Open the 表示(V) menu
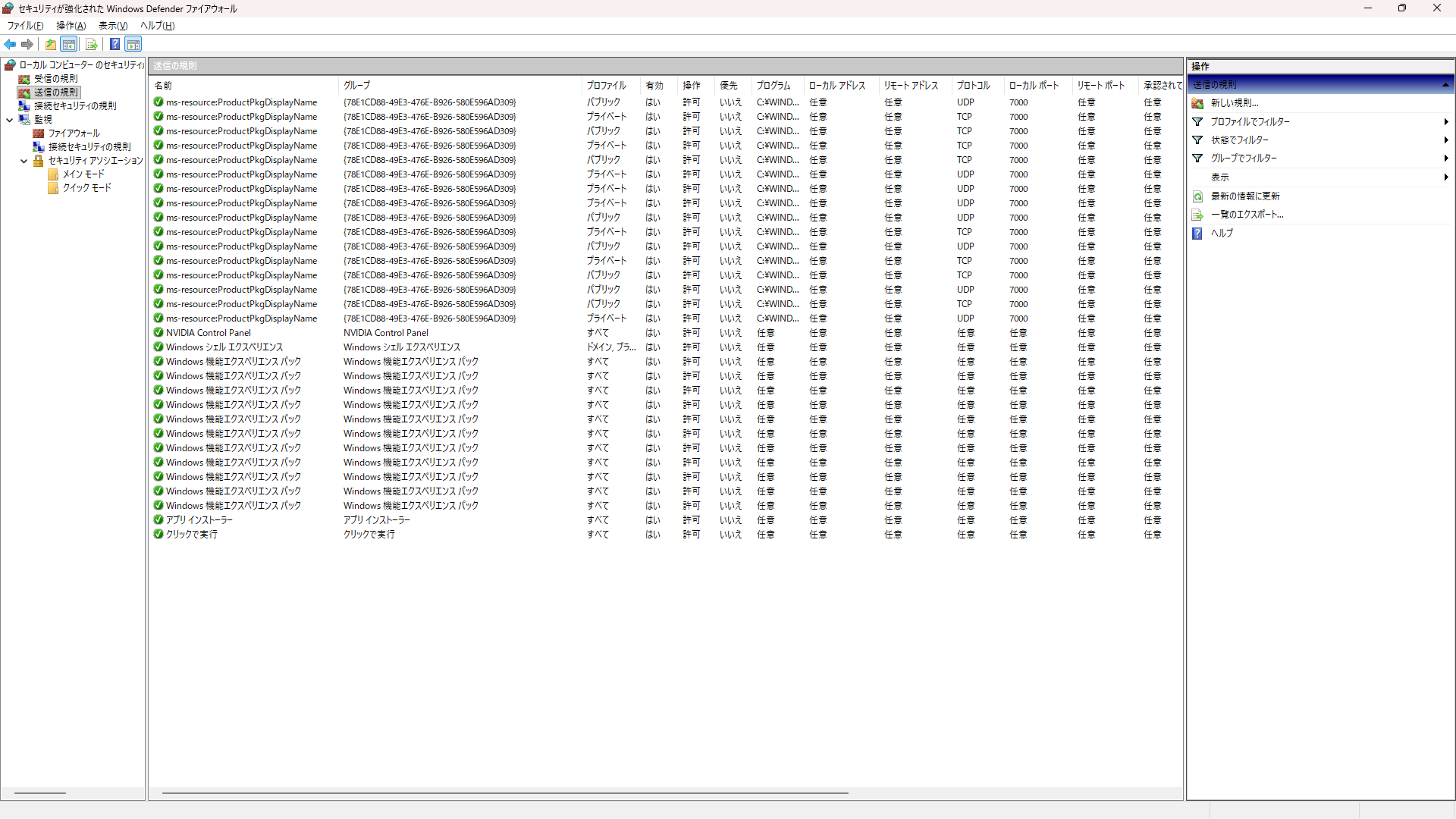 [113, 26]
